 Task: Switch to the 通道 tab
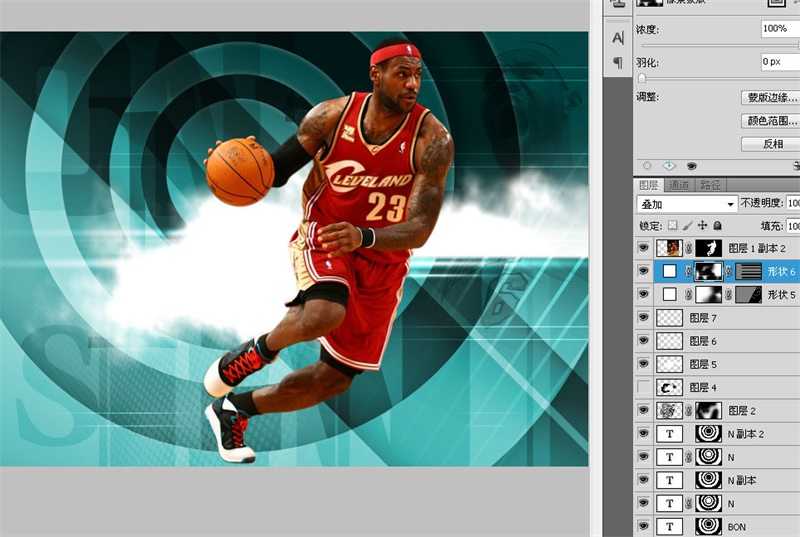679,185
